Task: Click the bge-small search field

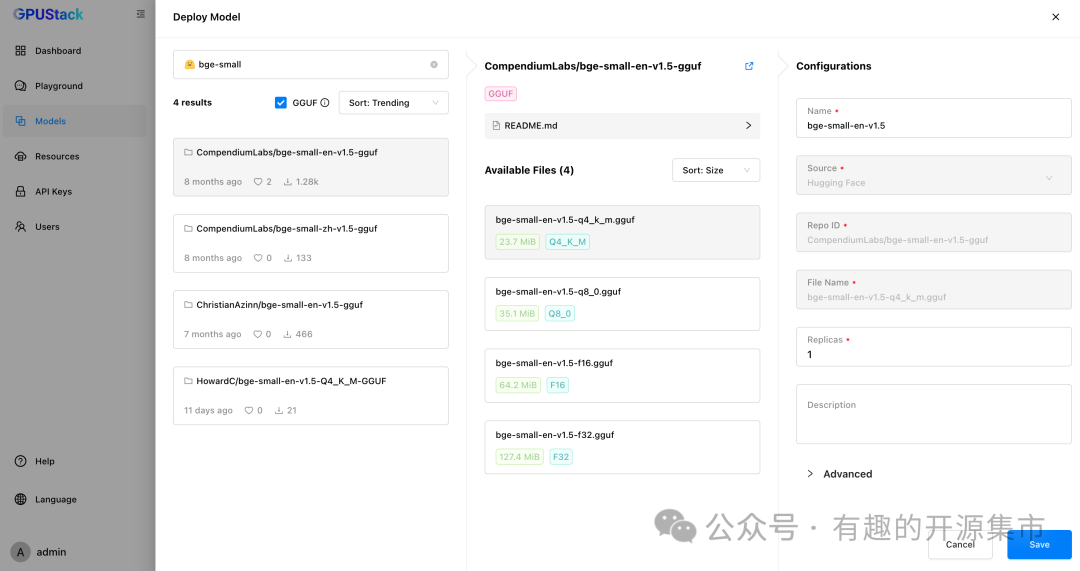Action: coord(311,64)
